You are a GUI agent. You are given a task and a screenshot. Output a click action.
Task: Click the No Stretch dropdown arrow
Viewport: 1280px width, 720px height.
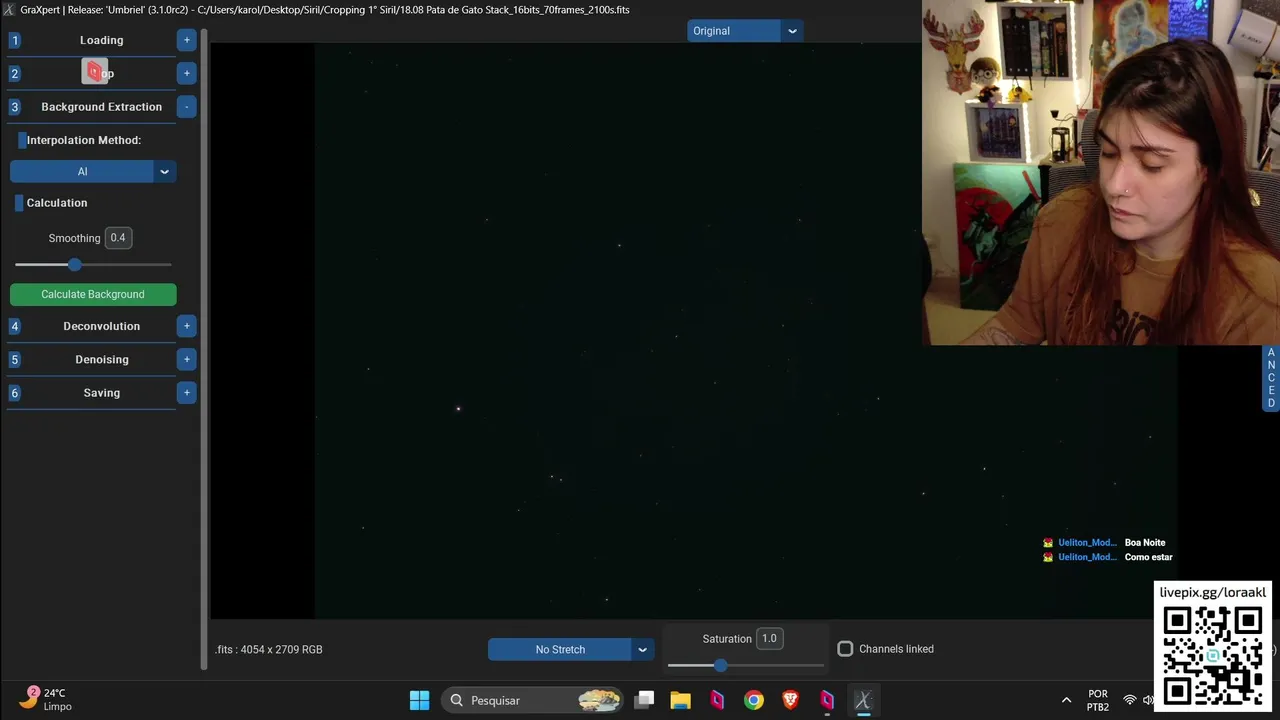pyautogui.click(x=642, y=650)
